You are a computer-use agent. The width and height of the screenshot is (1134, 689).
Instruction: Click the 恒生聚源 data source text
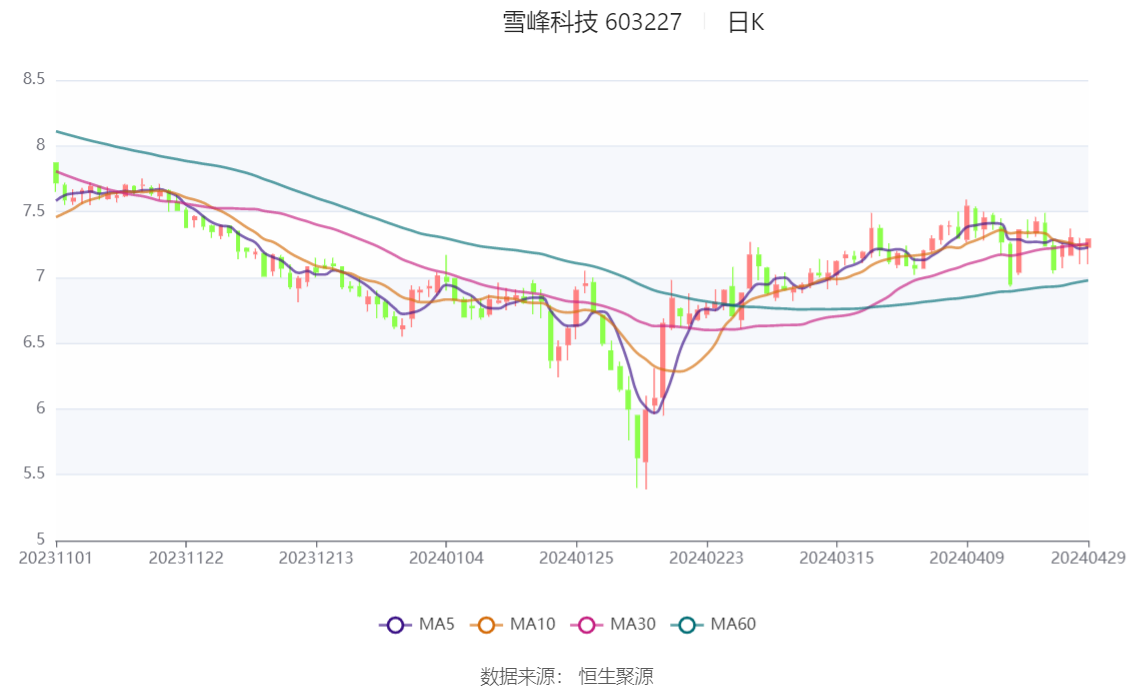click(615, 677)
